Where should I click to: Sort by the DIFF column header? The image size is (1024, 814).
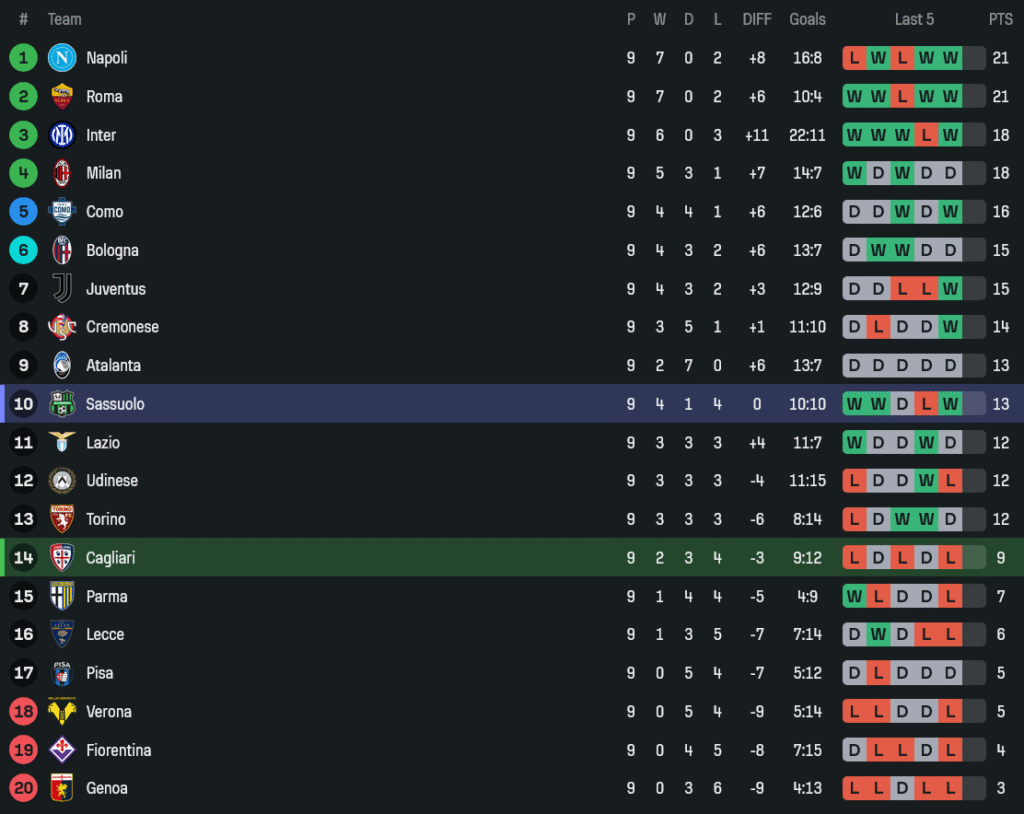(x=757, y=19)
